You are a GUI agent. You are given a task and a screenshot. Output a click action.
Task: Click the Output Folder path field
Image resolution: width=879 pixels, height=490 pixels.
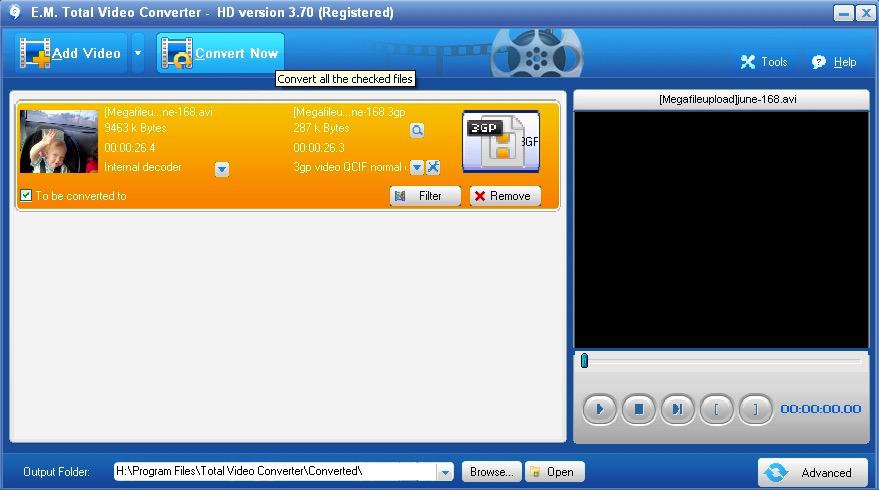click(x=275, y=471)
